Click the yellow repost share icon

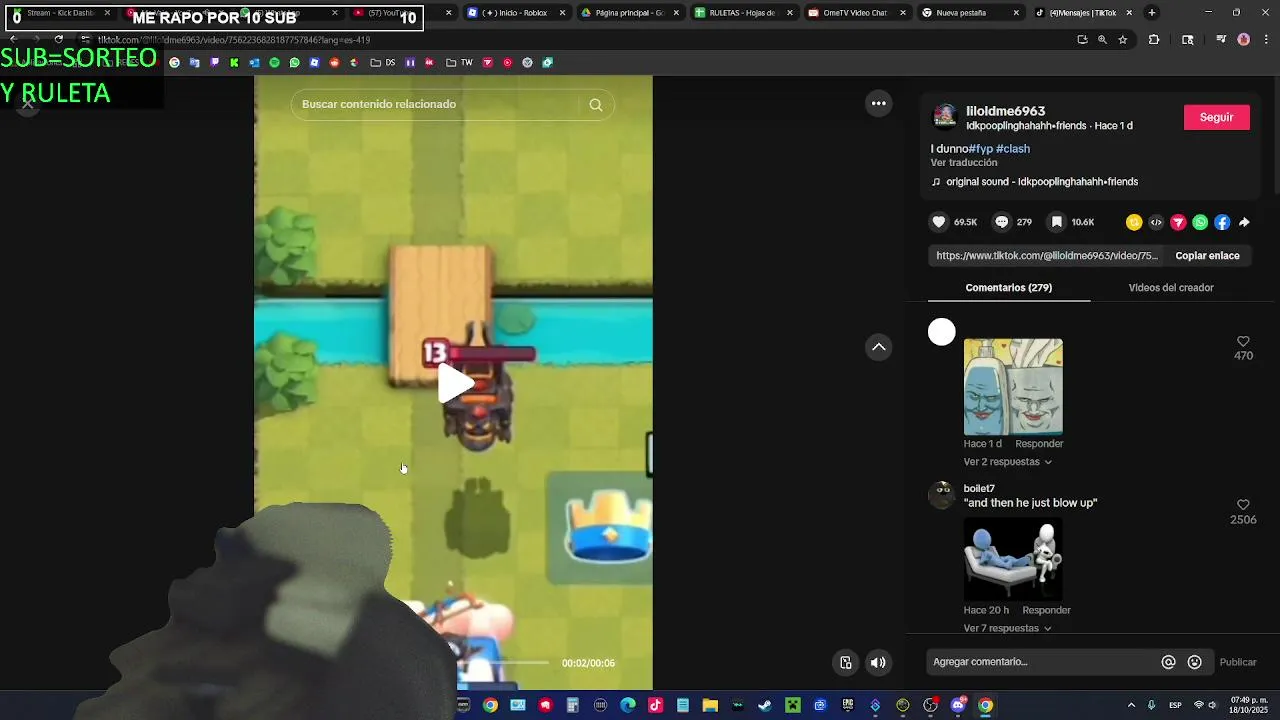(1134, 222)
